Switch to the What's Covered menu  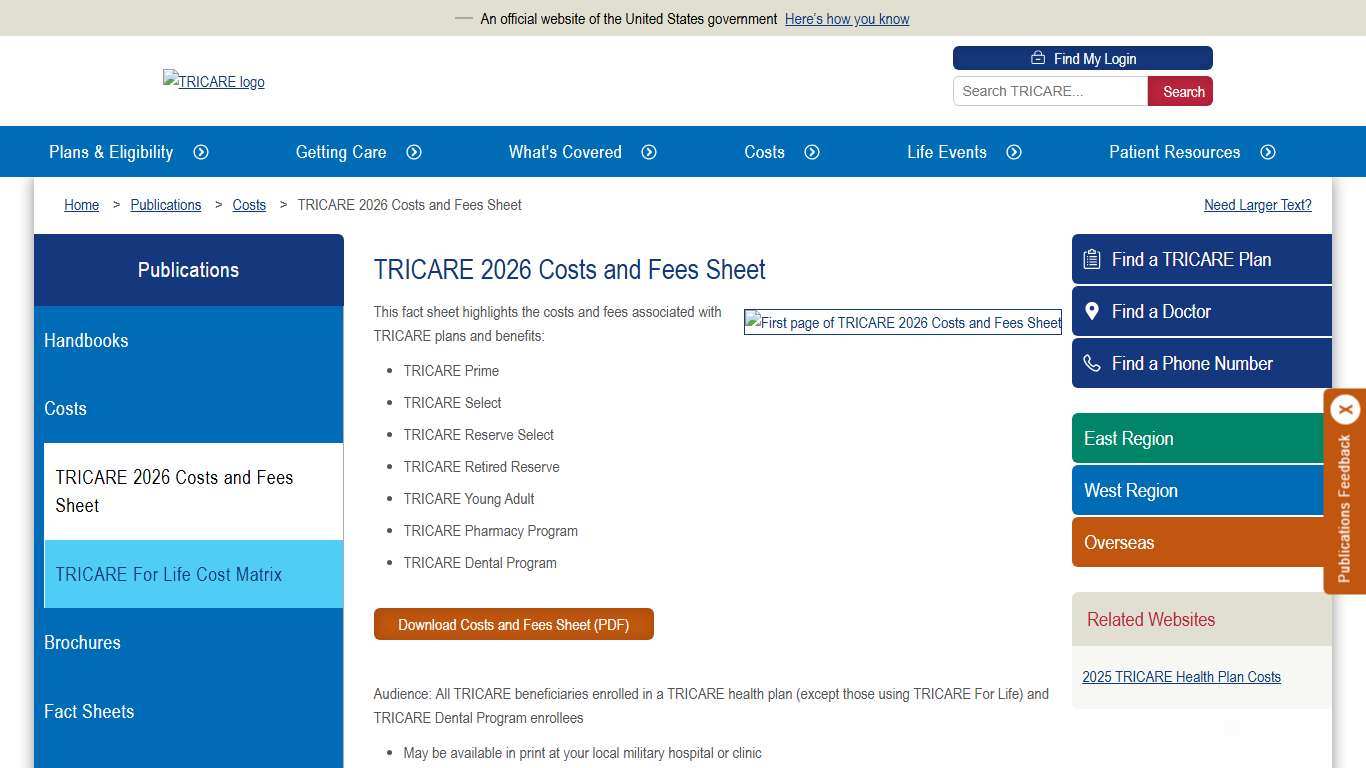pos(564,152)
